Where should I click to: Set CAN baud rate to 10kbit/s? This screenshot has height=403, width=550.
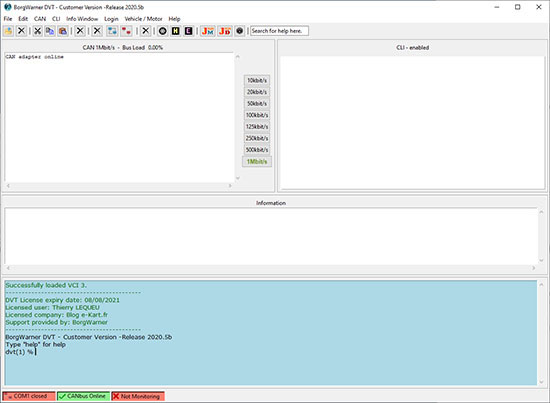pos(257,80)
